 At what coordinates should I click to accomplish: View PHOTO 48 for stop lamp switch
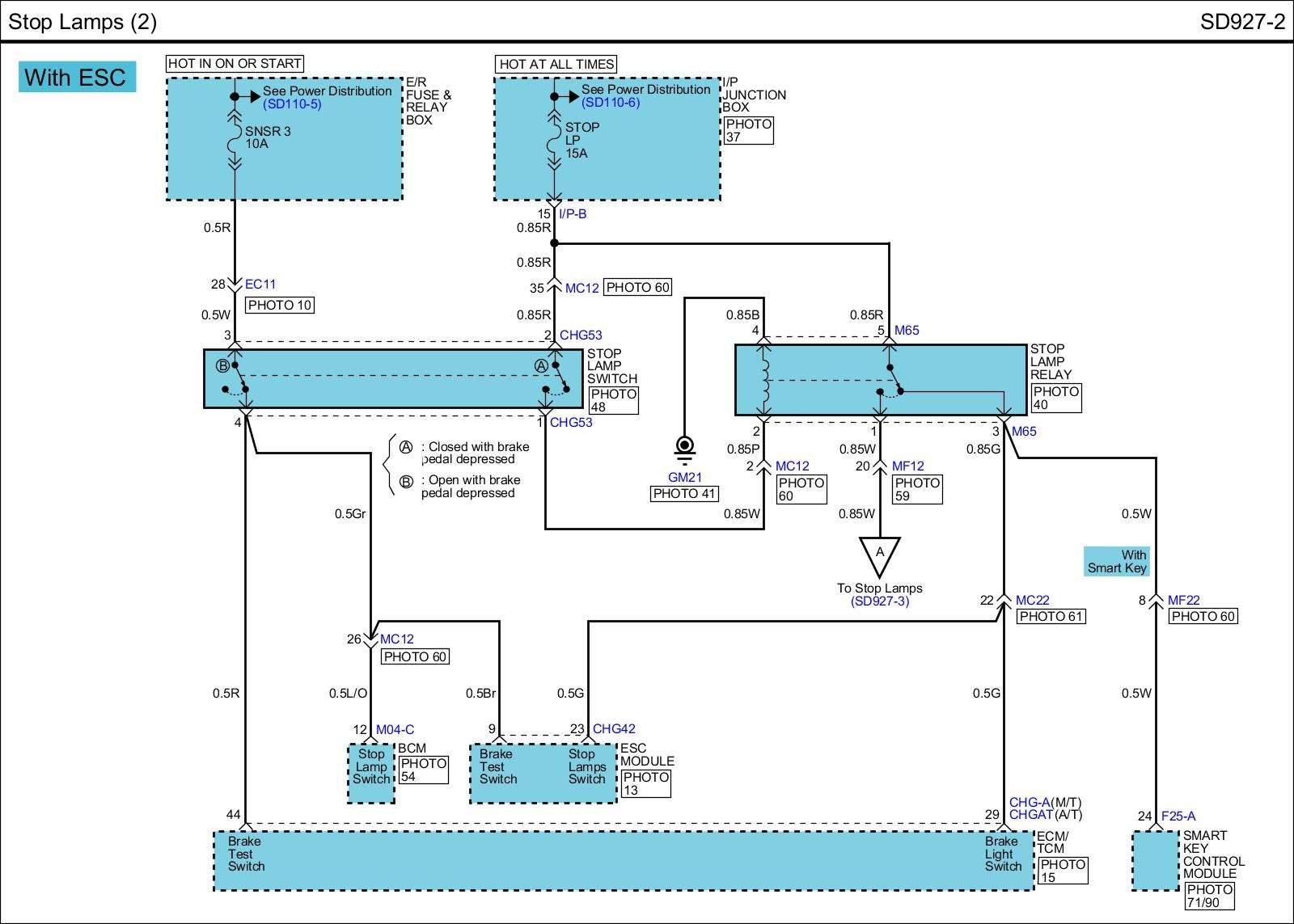pyautogui.click(x=613, y=400)
